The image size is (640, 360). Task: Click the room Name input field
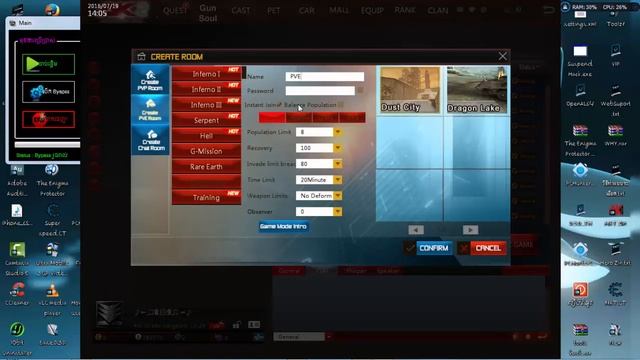pyautogui.click(x=324, y=76)
